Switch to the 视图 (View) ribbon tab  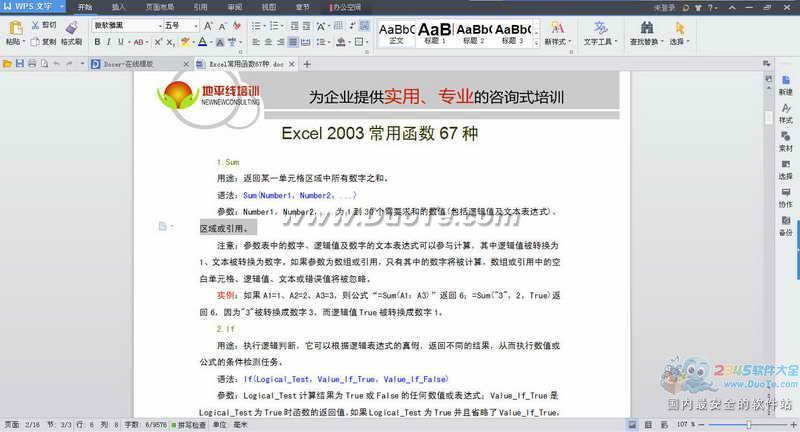click(x=269, y=7)
